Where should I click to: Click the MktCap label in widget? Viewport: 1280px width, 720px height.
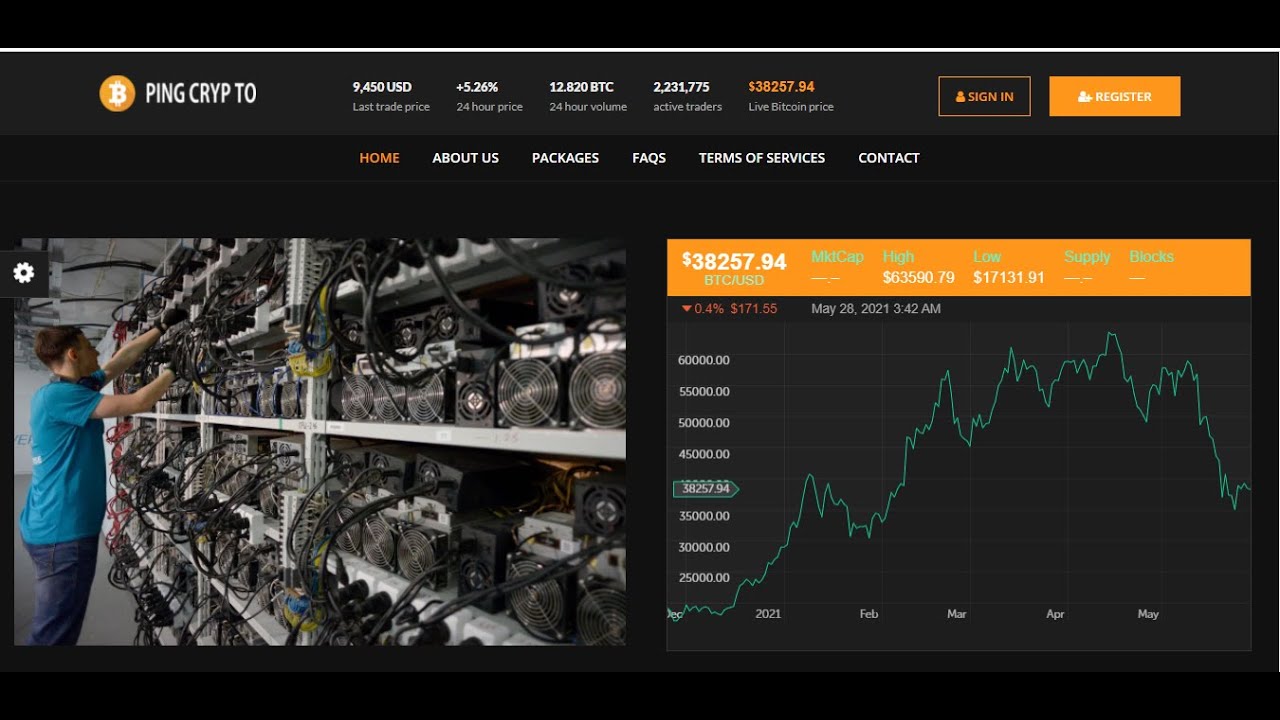click(837, 257)
